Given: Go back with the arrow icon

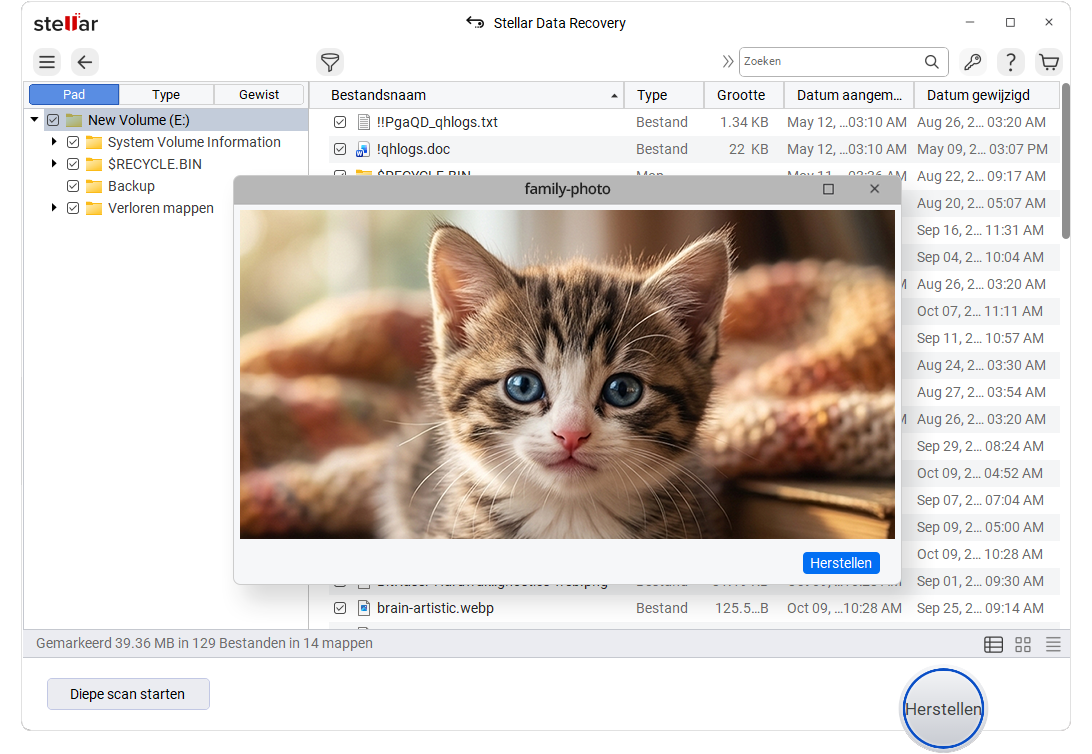Looking at the screenshot, I should (x=84, y=62).
